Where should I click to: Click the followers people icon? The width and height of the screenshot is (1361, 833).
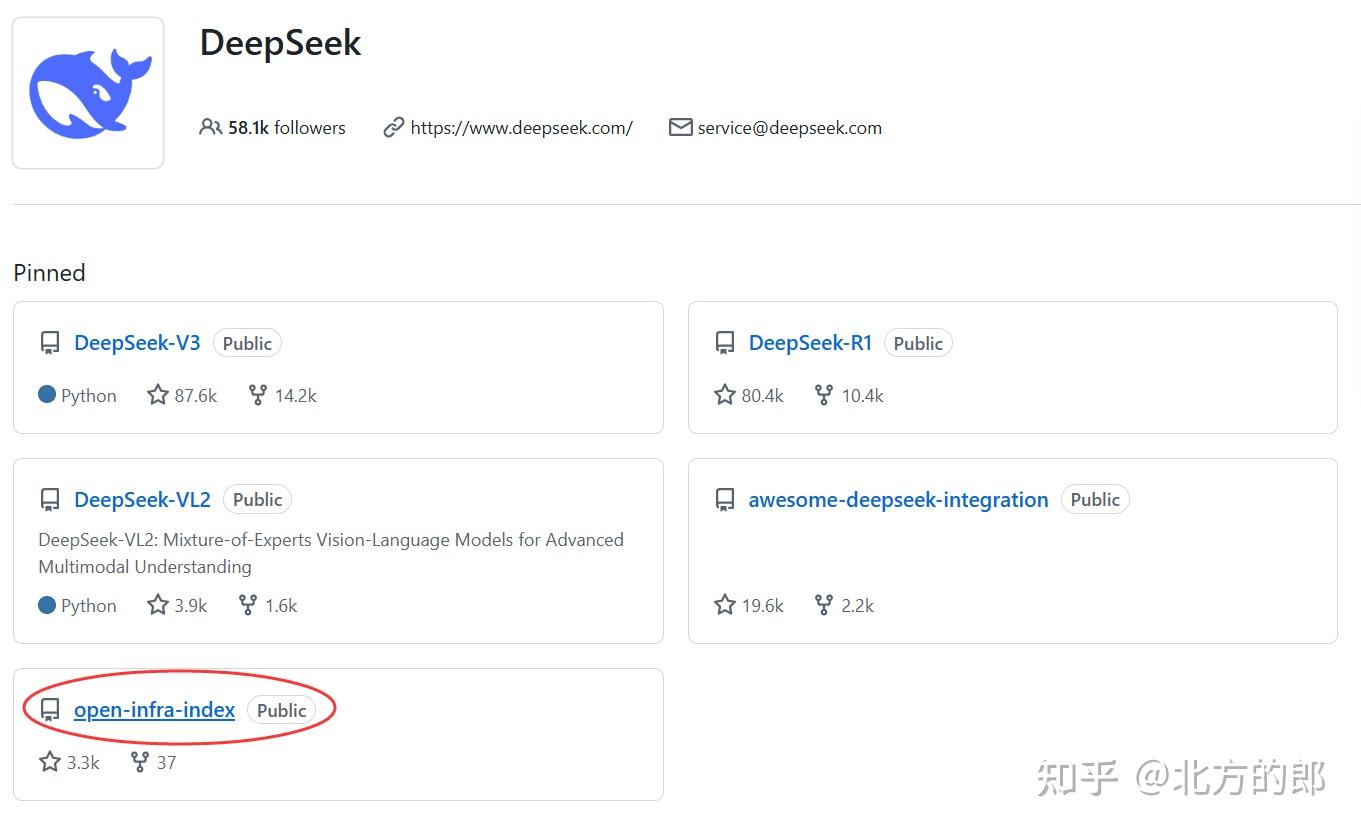point(210,127)
